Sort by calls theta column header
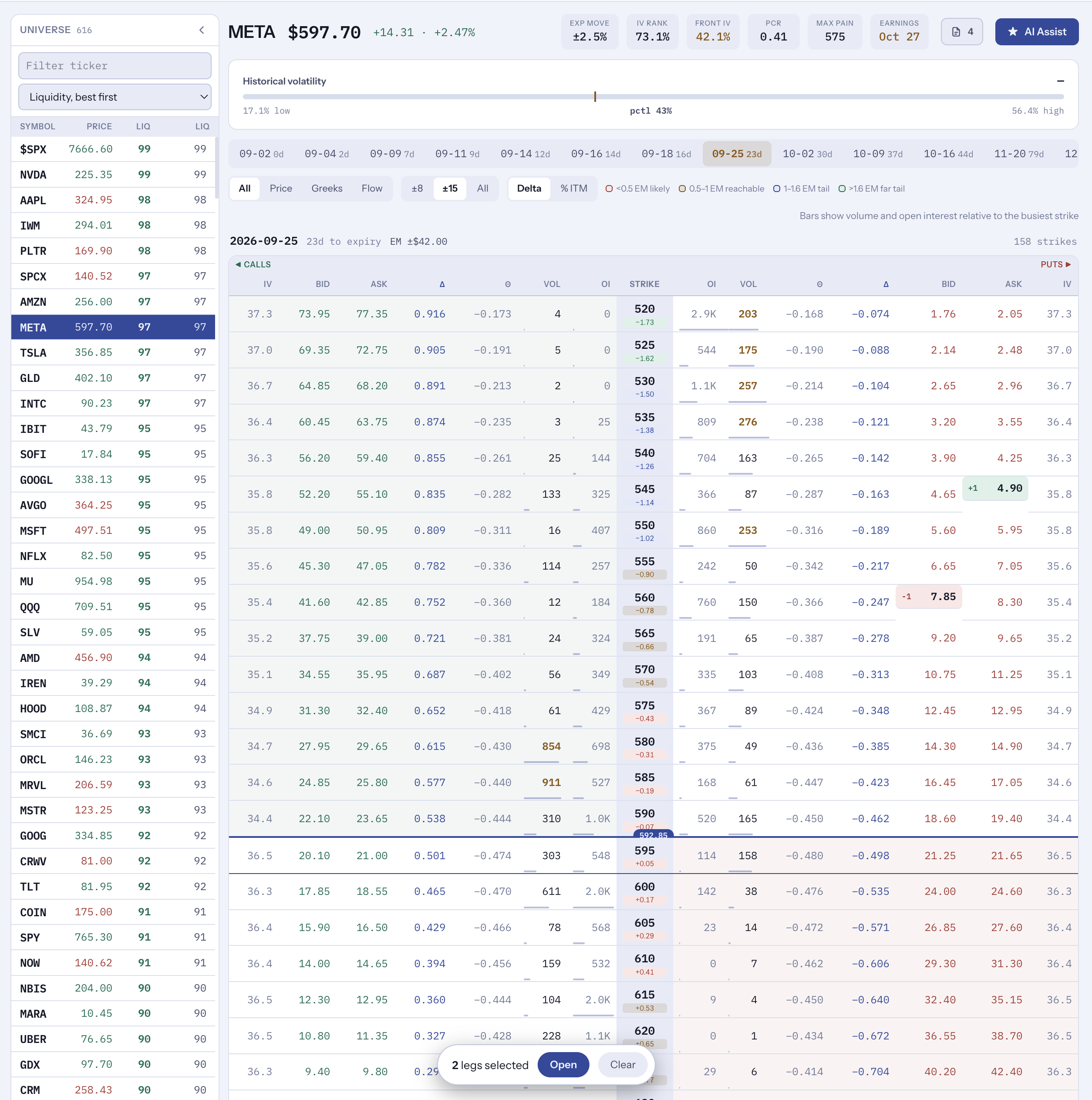 (508, 284)
